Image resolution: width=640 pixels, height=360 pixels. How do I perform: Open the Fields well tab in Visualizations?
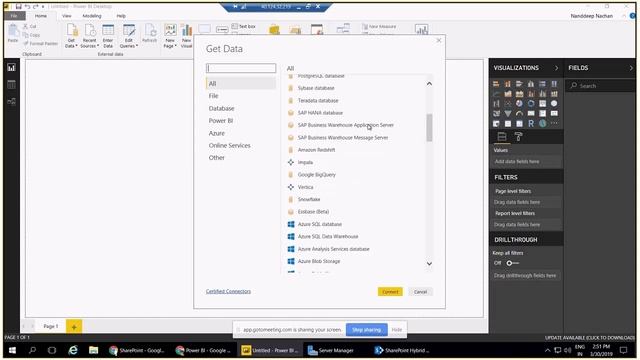502,137
